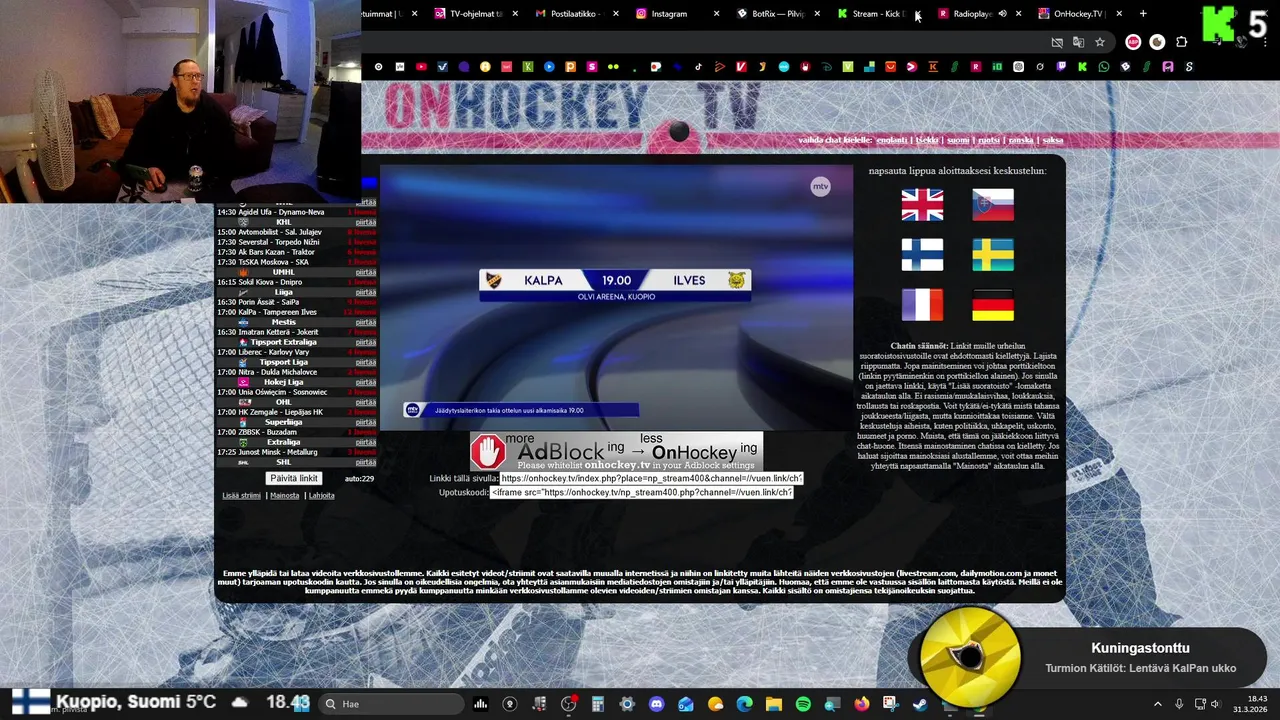The width and height of the screenshot is (1280, 720).
Task: Start chat with the Swedish flag
Action: point(993,254)
